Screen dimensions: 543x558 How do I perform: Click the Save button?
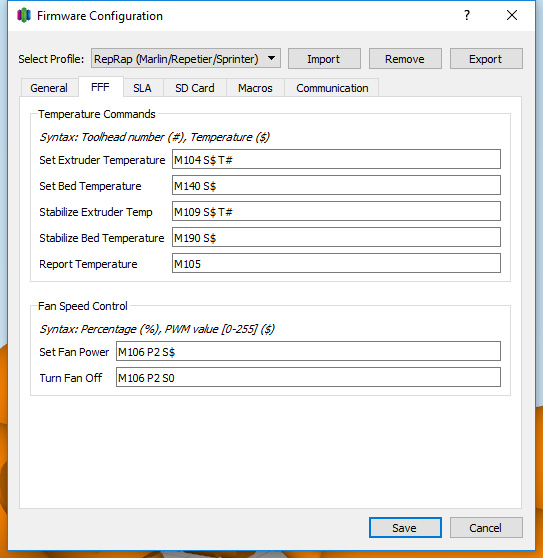[405, 527]
